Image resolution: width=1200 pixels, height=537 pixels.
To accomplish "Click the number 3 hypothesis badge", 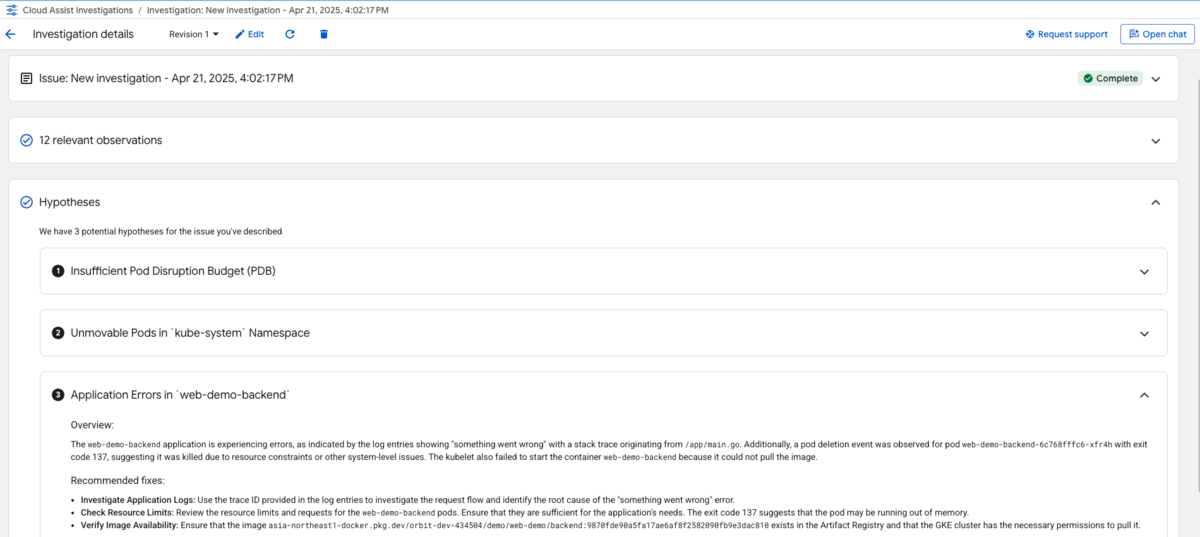I will (58, 395).
